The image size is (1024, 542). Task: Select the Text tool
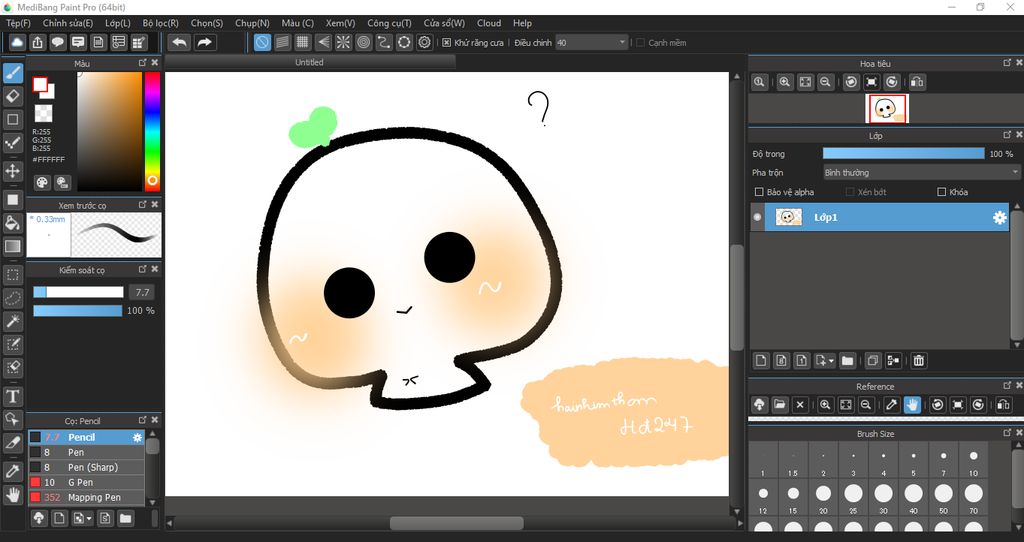(x=13, y=396)
